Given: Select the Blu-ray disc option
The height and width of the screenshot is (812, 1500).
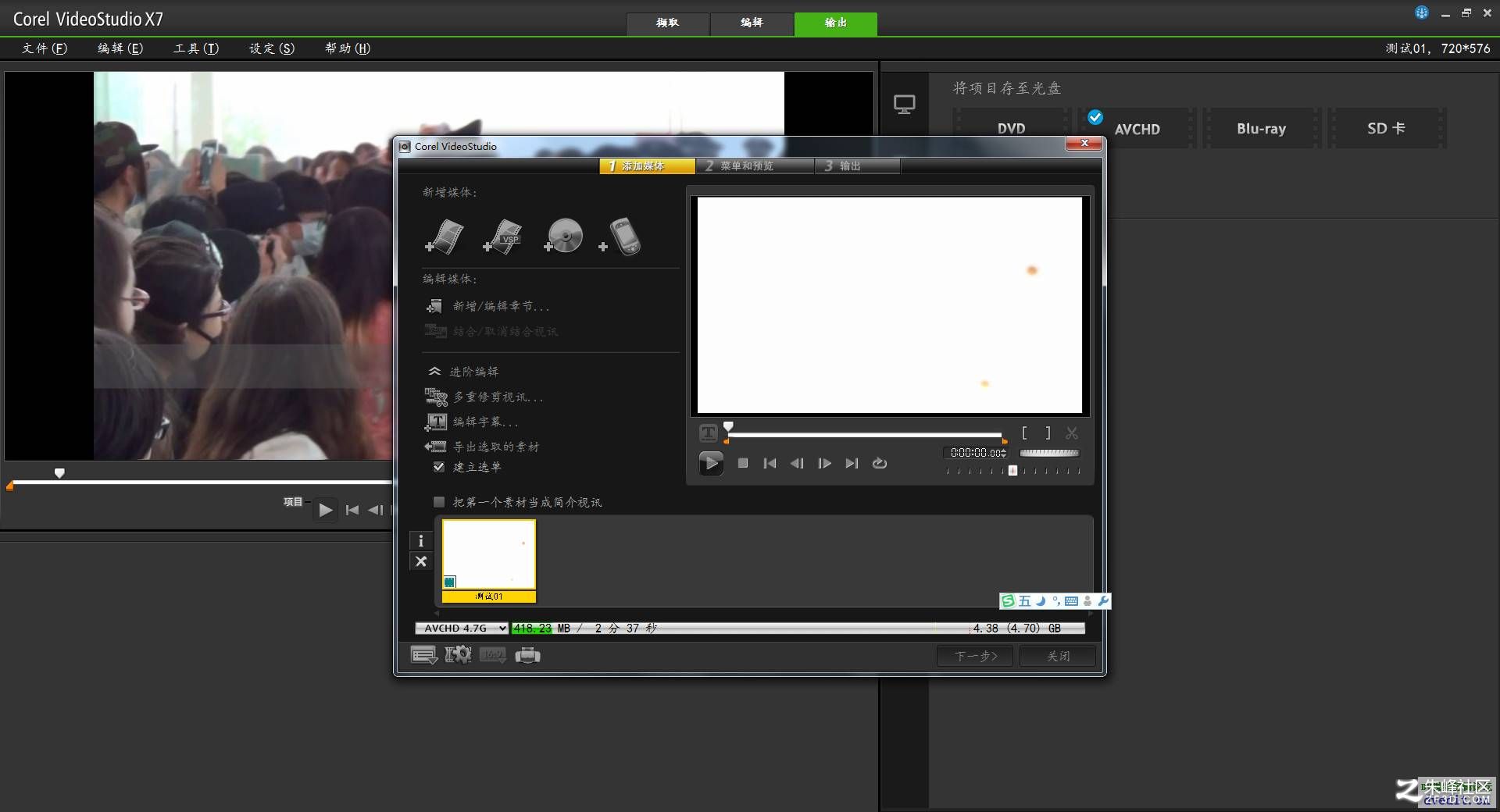Looking at the screenshot, I should coord(1261,129).
